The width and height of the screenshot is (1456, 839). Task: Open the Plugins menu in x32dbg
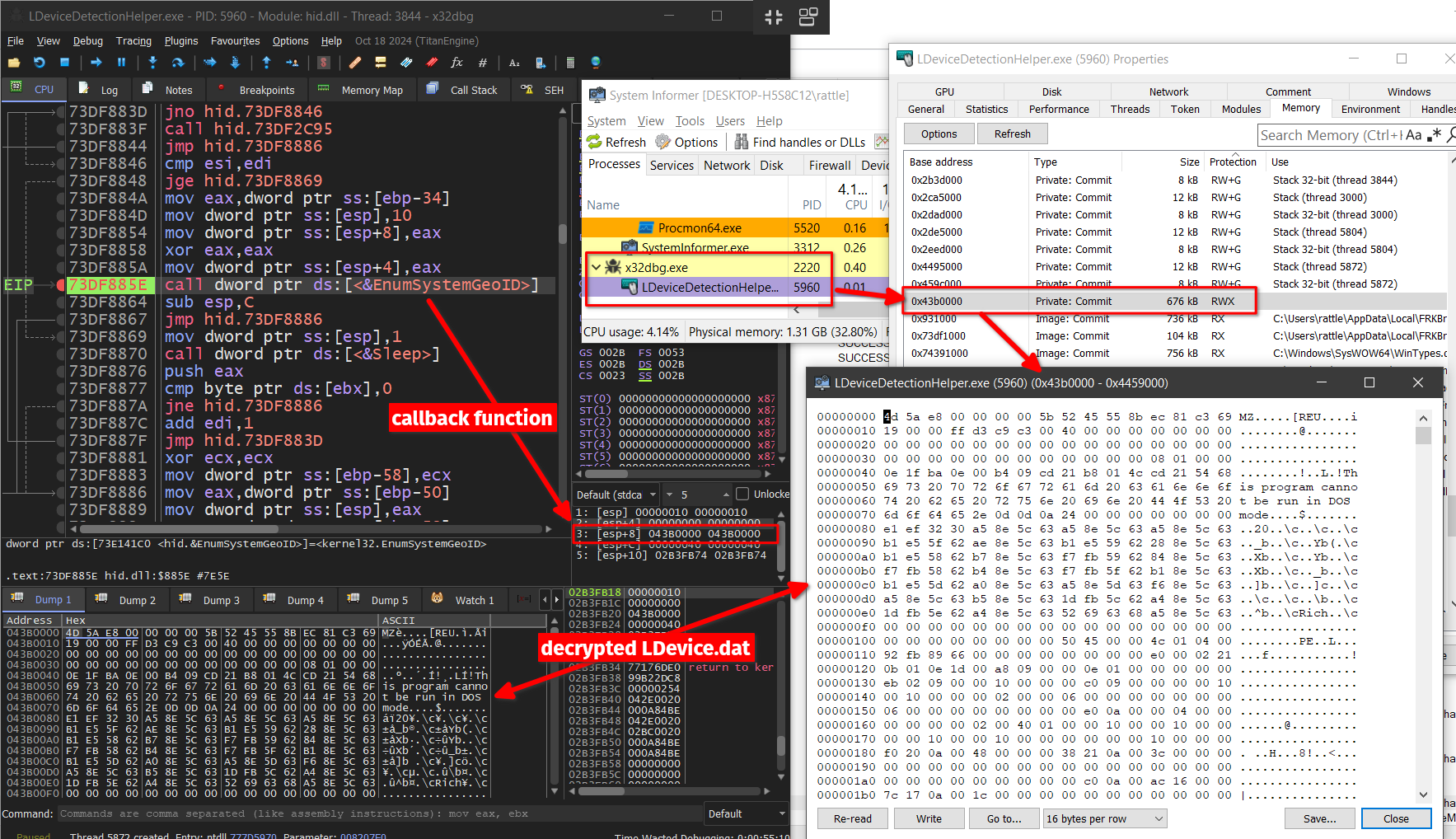[181, 40]
